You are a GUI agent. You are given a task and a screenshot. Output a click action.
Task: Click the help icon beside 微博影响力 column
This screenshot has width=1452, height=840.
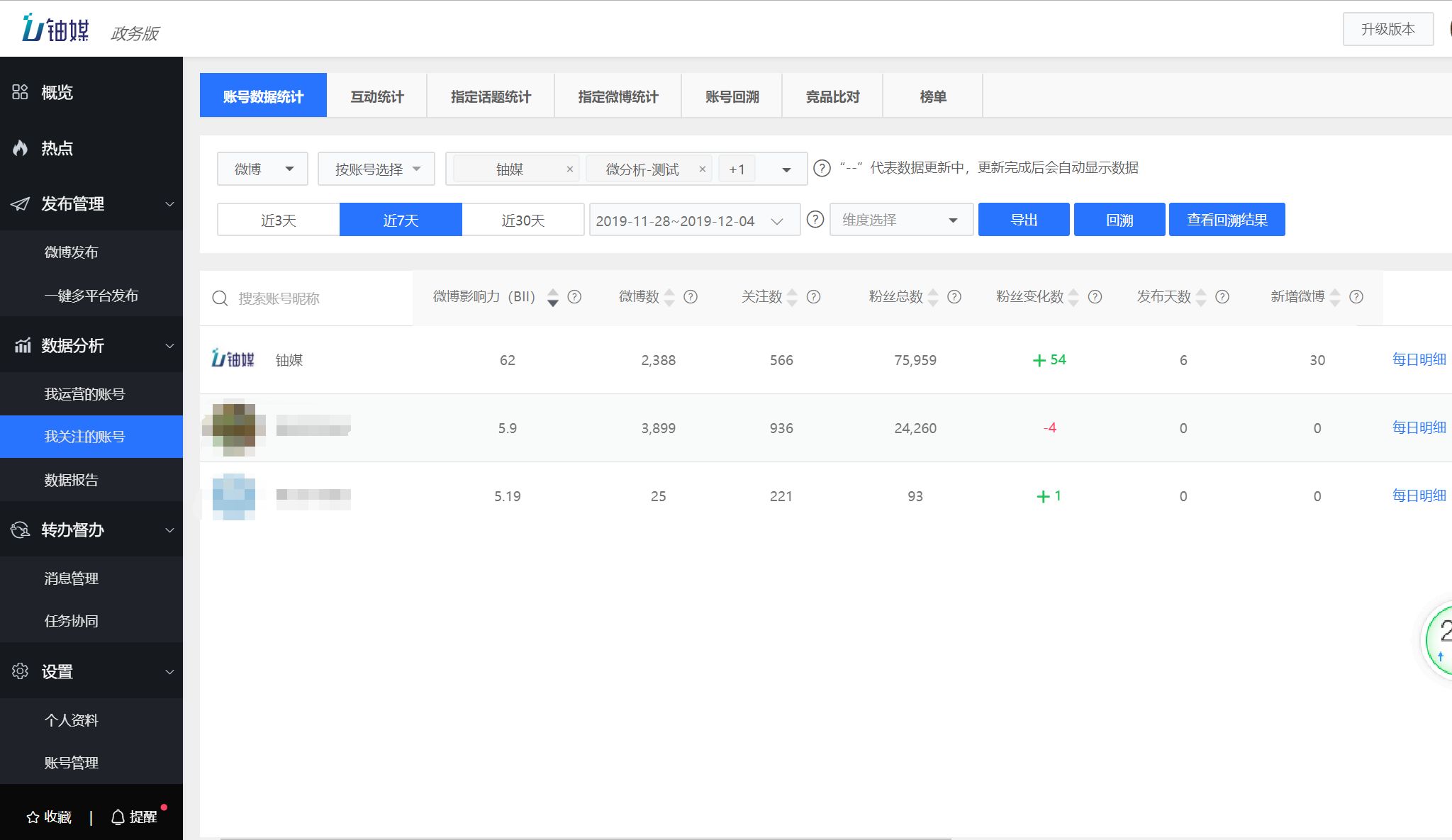574,297
